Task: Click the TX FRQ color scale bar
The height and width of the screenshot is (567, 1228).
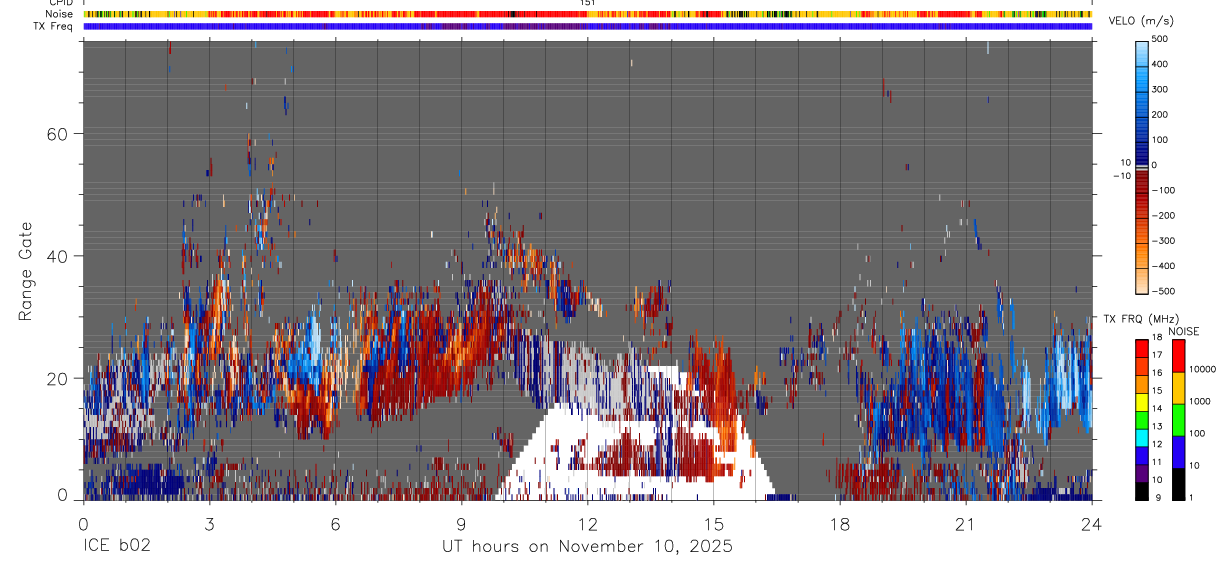Action: point(1142,419)
